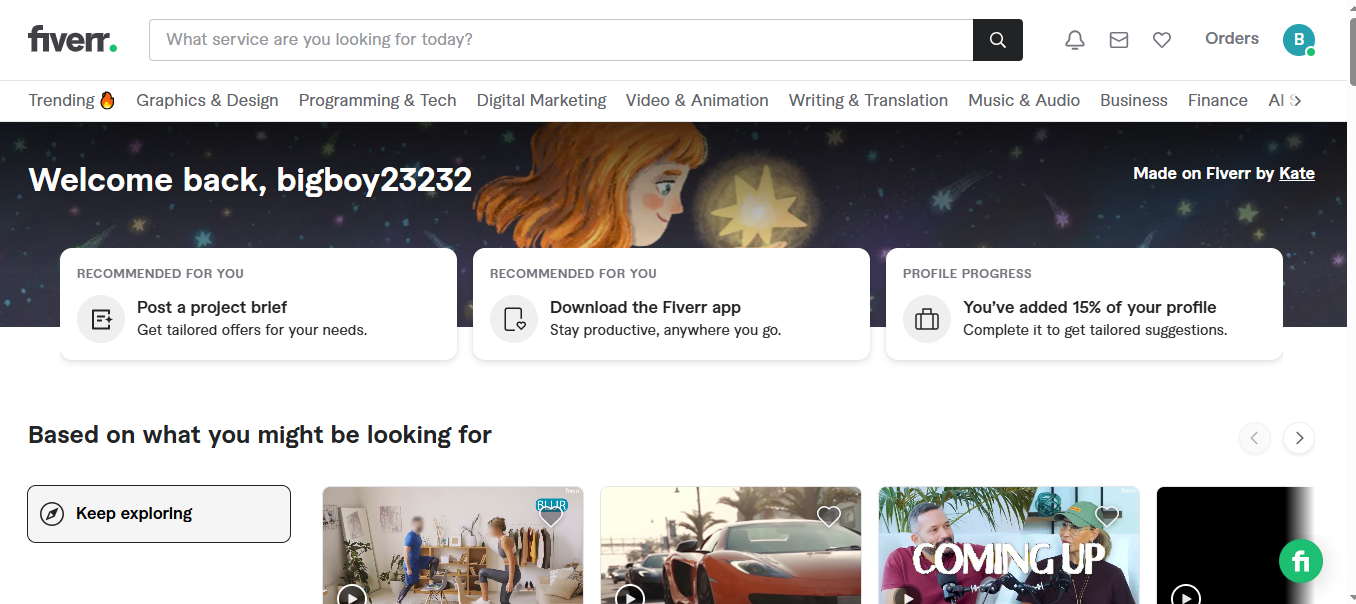Viewport: 1356px width, 604px height.
Task: Click the Download Fiverr app icon
Action: [x=513, y=318]
